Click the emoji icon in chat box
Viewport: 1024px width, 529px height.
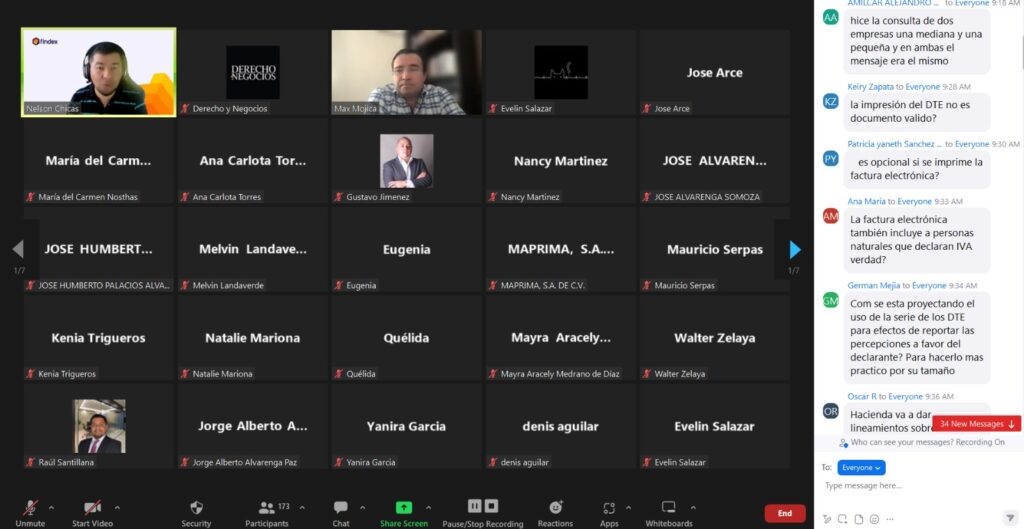[874, 519]
